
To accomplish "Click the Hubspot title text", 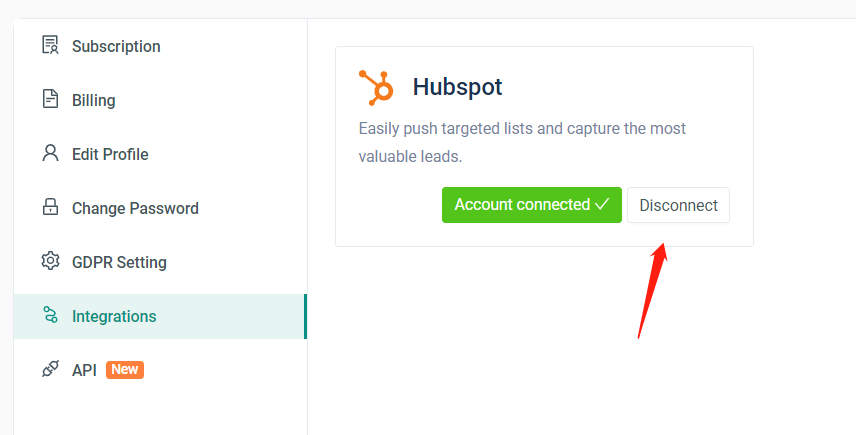I will 457,87.
